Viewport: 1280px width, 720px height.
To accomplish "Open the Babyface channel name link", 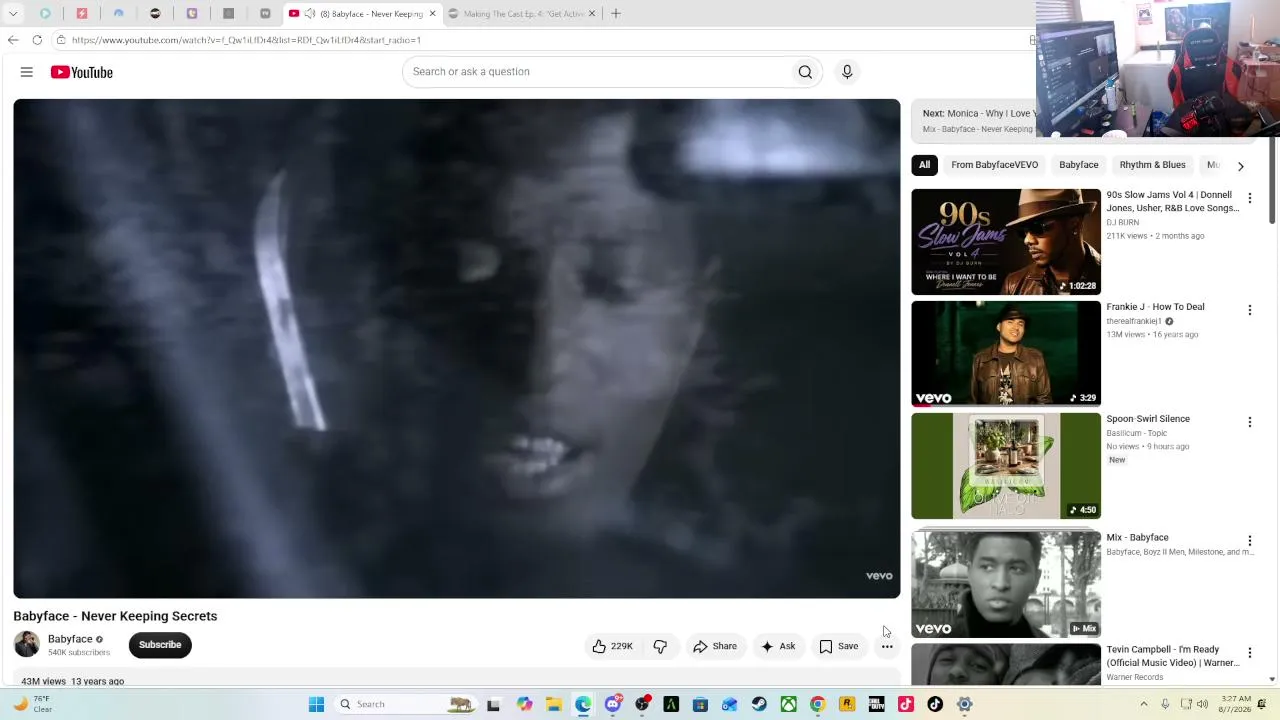I will point(70,639).
